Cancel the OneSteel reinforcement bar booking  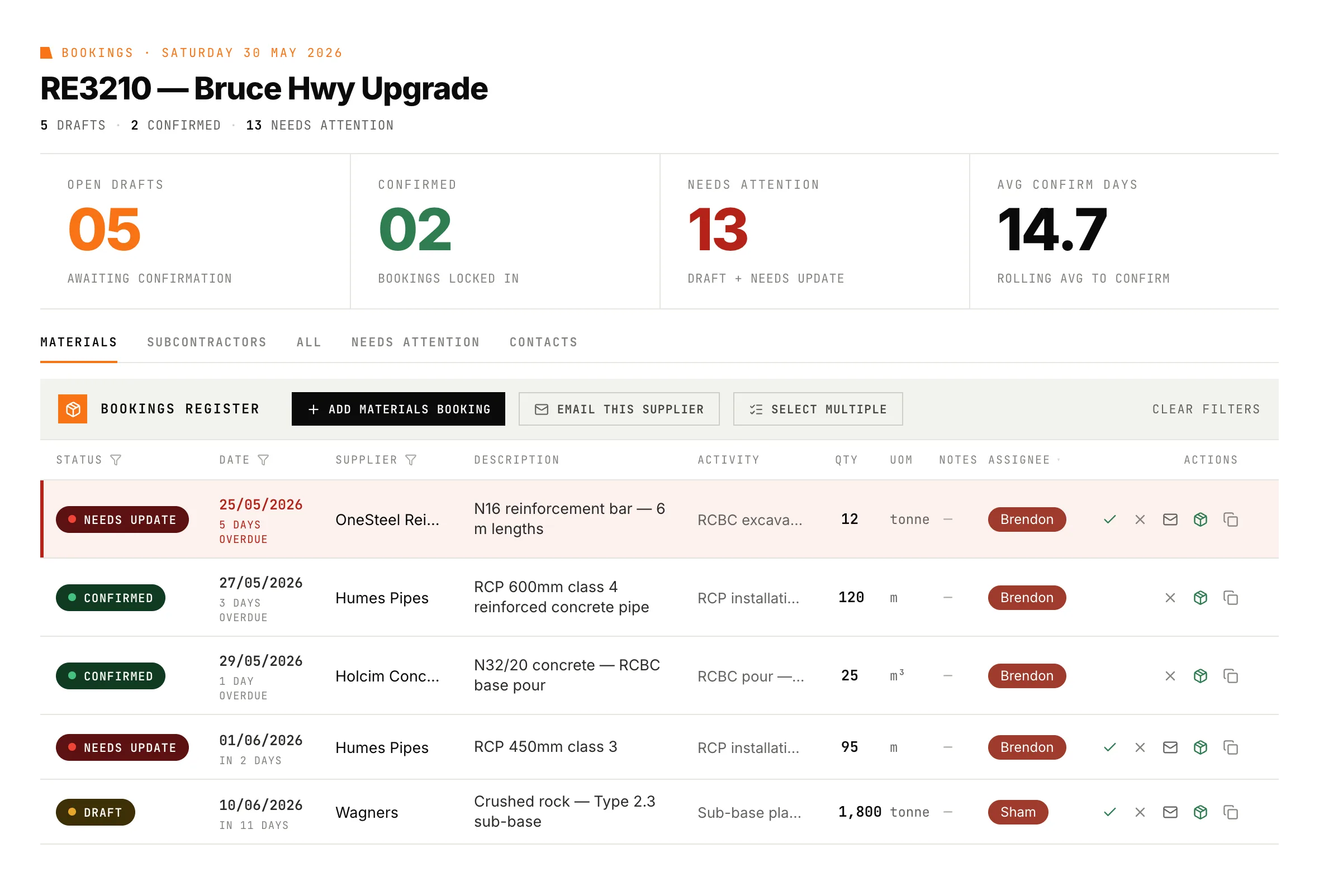(1140, 520)
